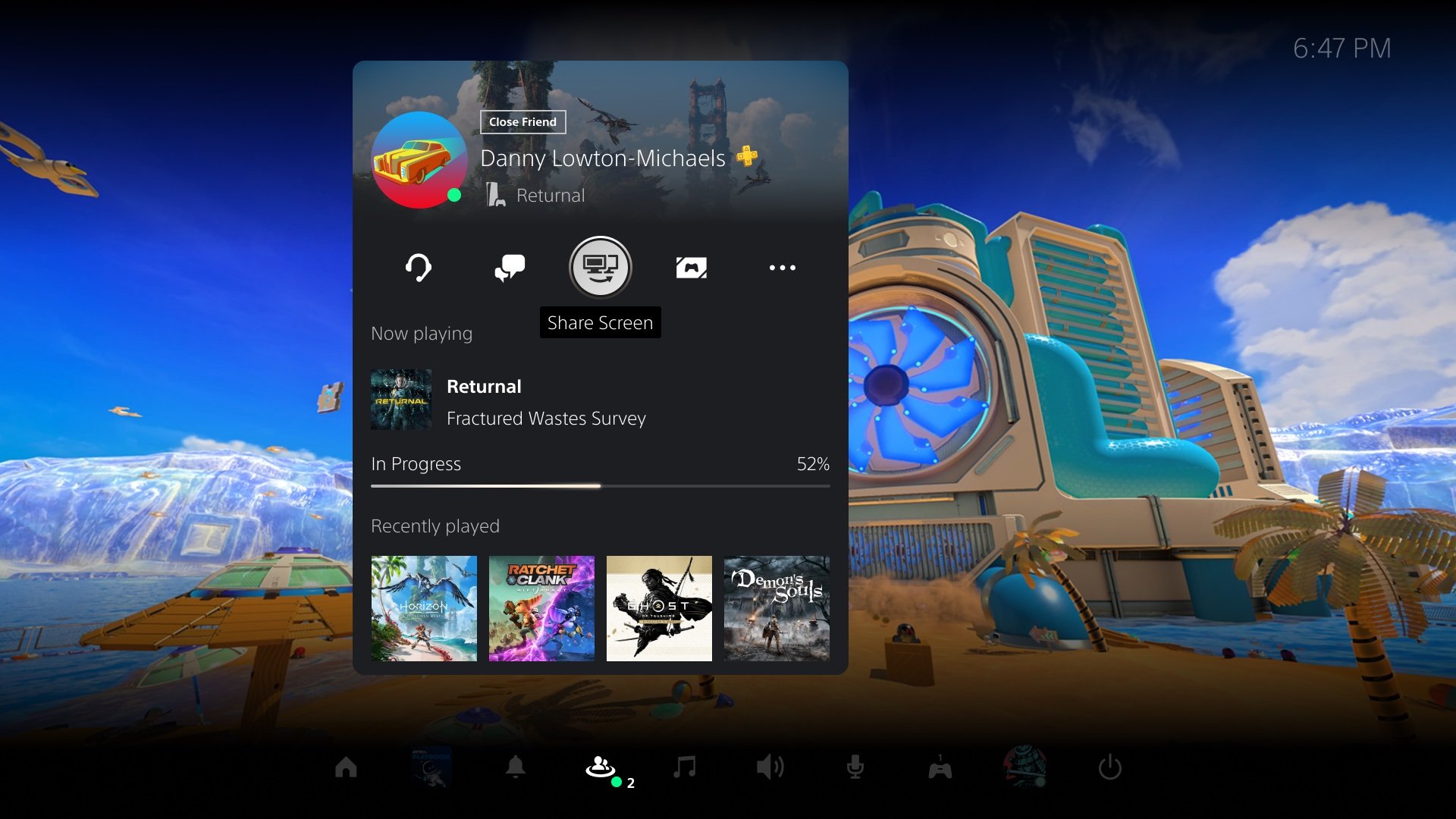This screenshot has height=819, width=1456.
Task: Click Ghost of Tsushima game thumbnail
Action: 659,608
